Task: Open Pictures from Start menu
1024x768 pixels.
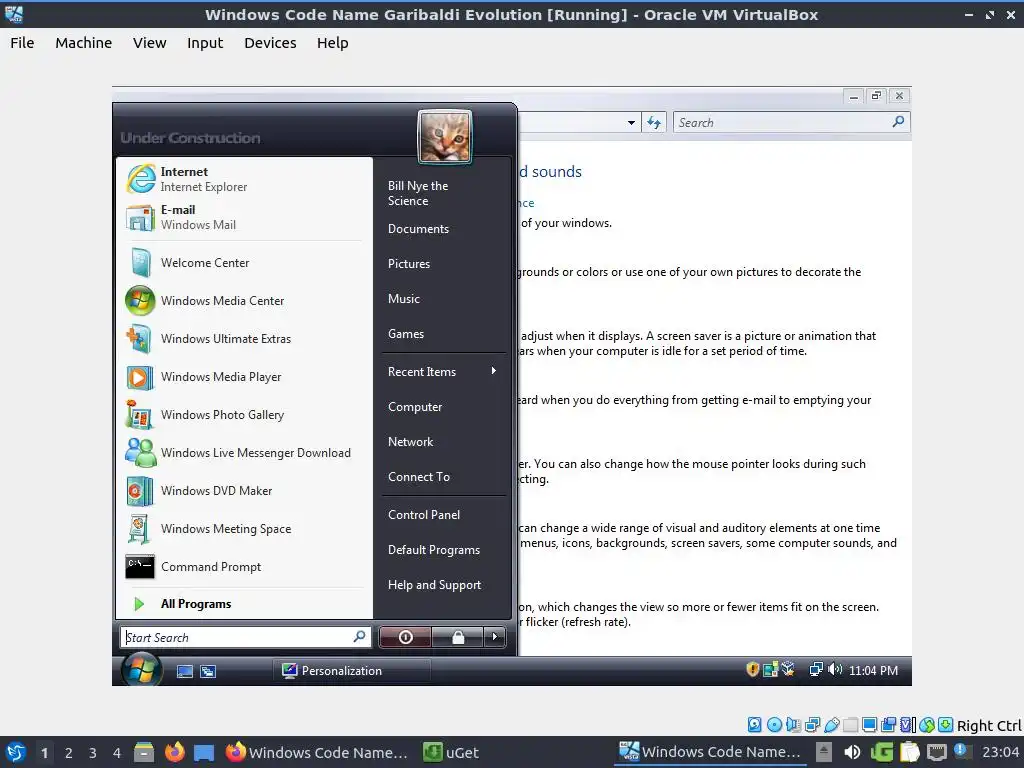Action: click(x=443, y=264)
